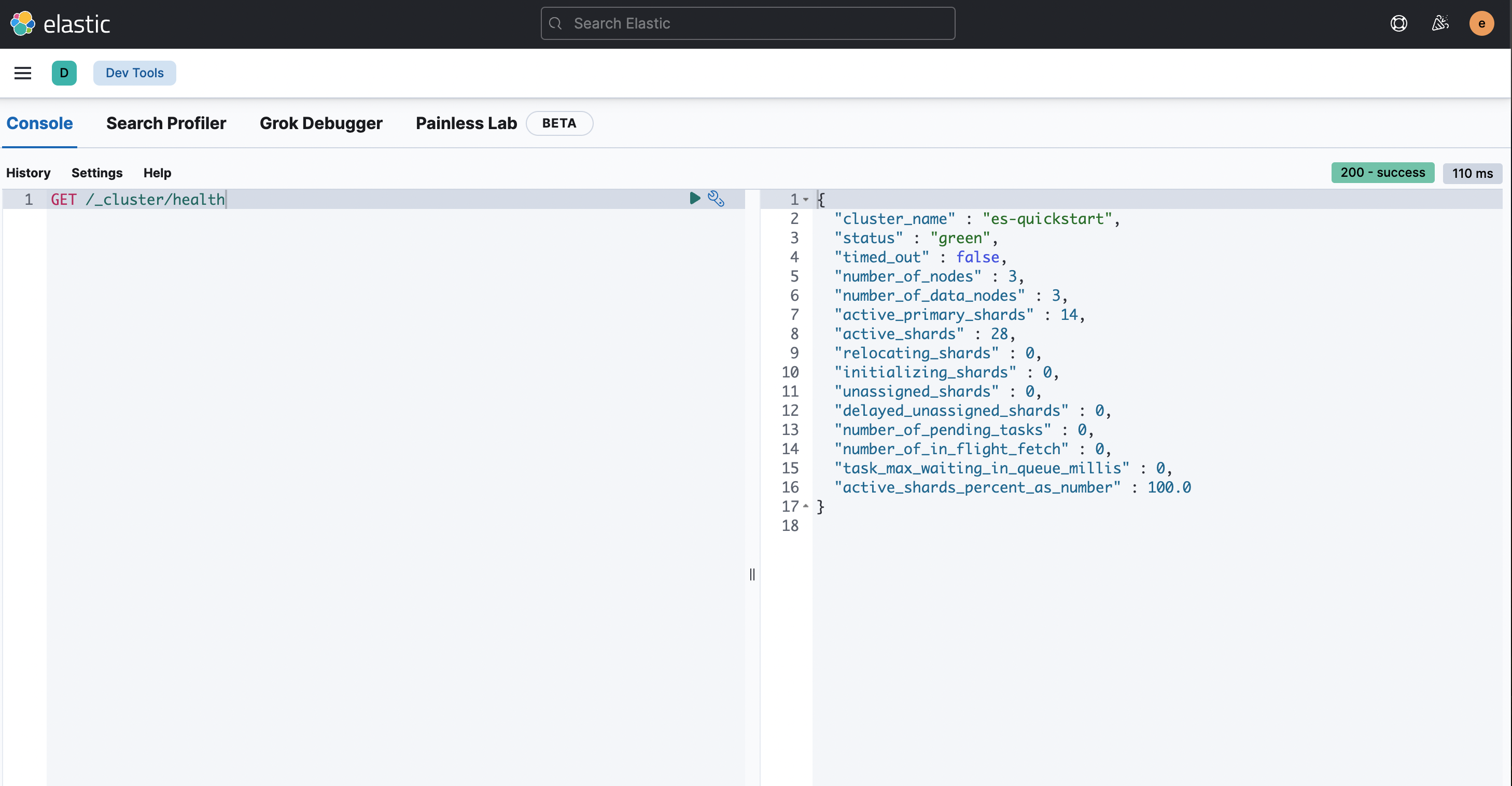Open the user avatar e menu

click(x=1481, y=23)
